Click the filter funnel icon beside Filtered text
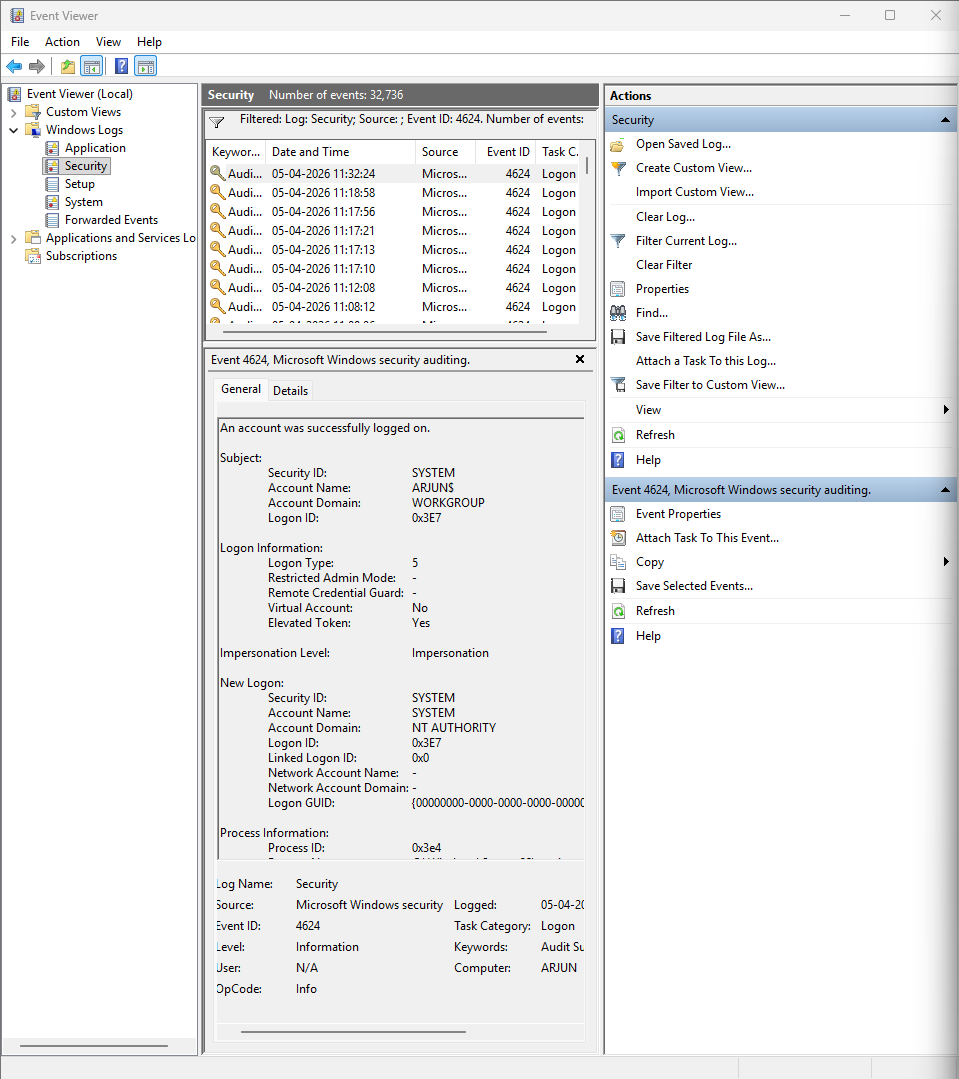The width and height of the screenshot is (959, 1079). (x=217, y=122)
